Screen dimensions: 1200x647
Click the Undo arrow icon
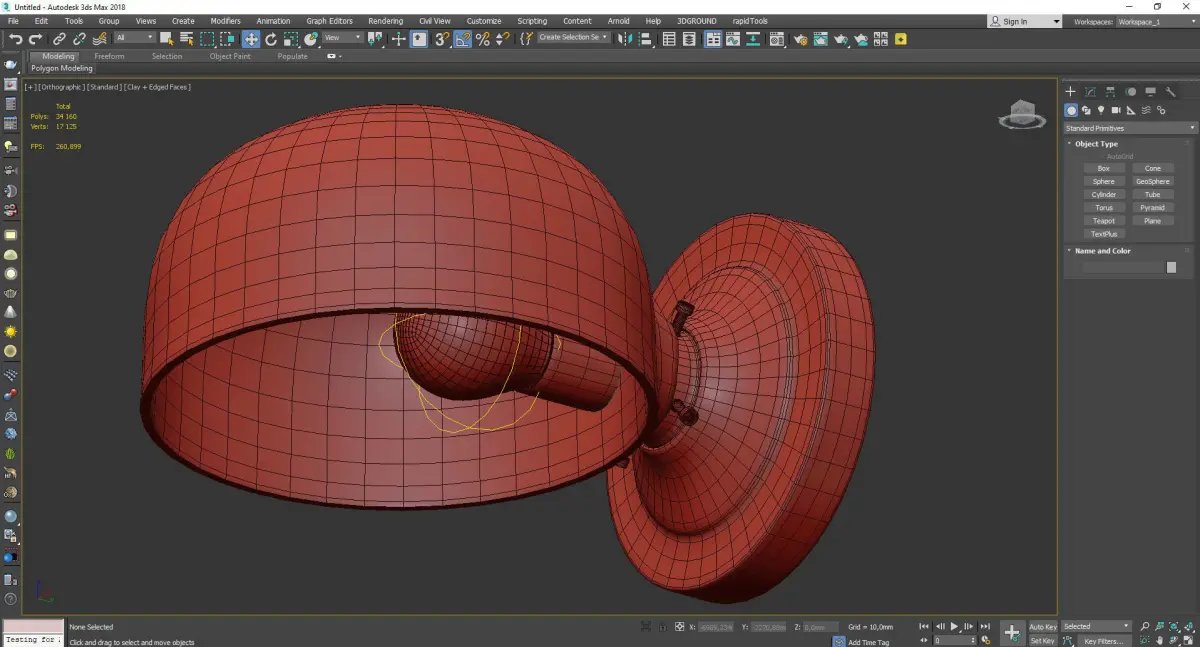[16, 39]
